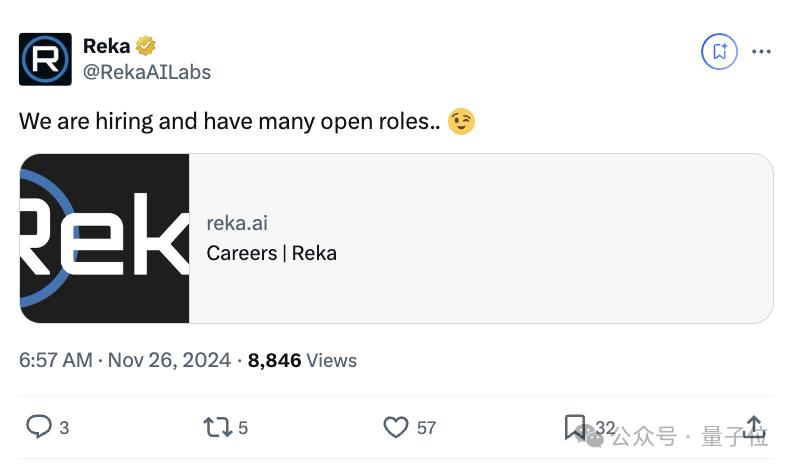This screenshot has height=468, width=794.
Task: Open the reply comment icon
Action: pyautogui.click(x=38, y=426)
